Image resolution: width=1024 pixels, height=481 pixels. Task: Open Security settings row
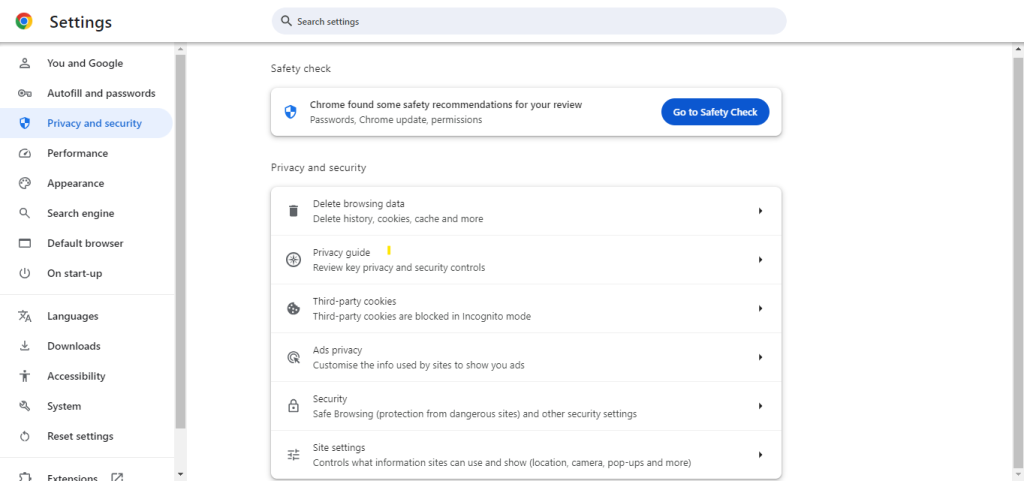tap(526, 406)
